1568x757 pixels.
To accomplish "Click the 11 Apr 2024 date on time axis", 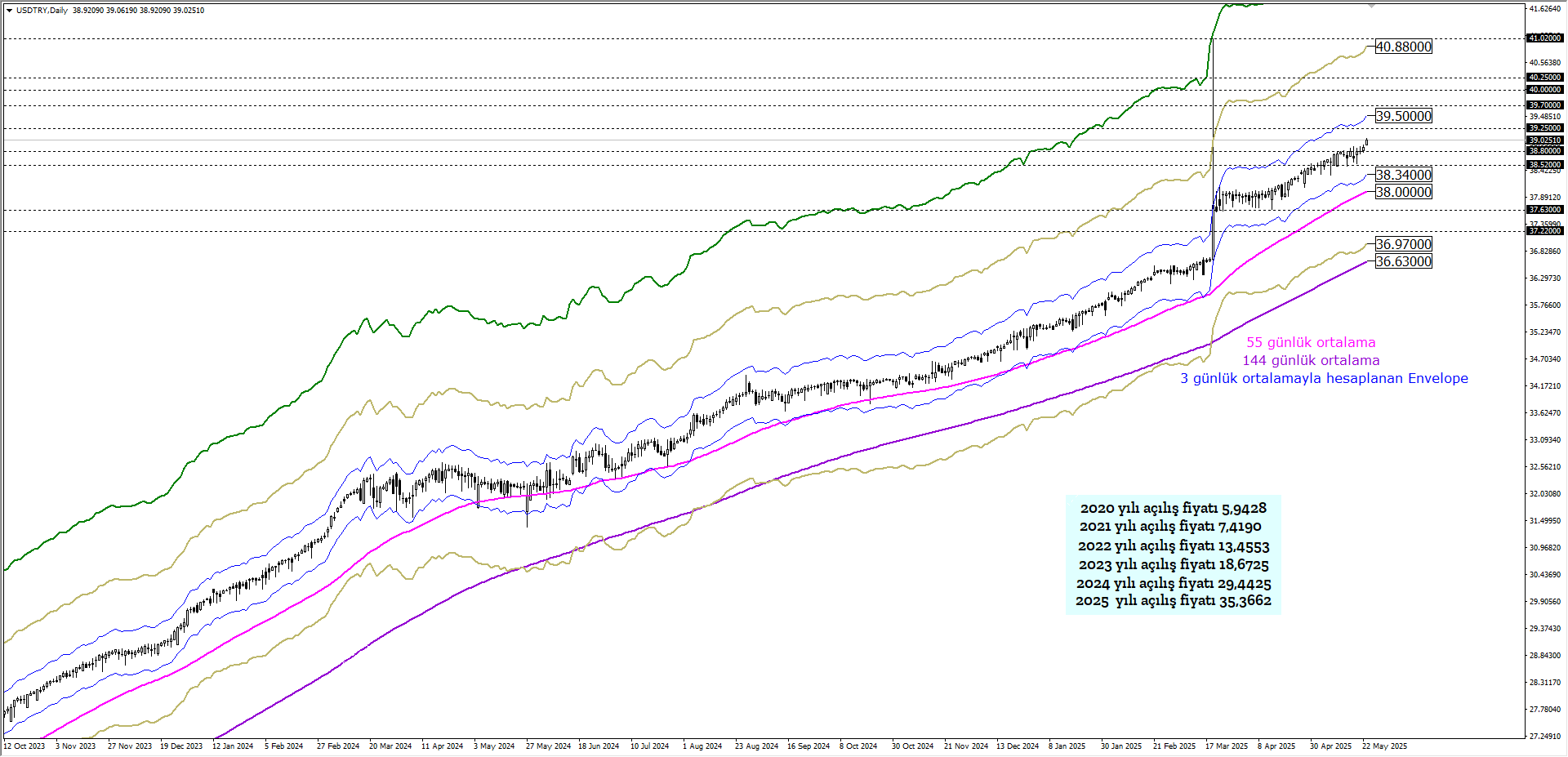I will 442,746.
